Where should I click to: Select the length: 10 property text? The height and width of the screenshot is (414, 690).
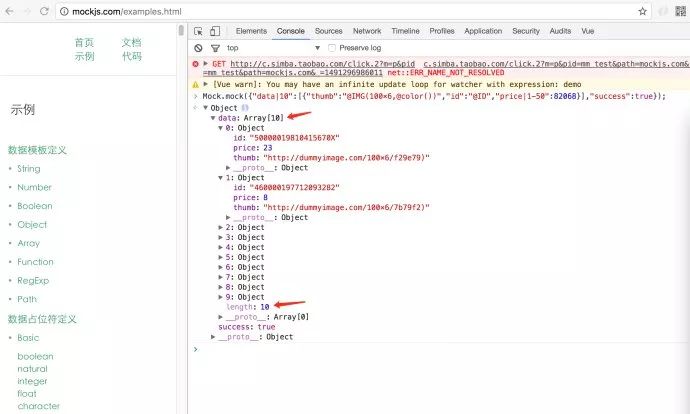(248, 307)
